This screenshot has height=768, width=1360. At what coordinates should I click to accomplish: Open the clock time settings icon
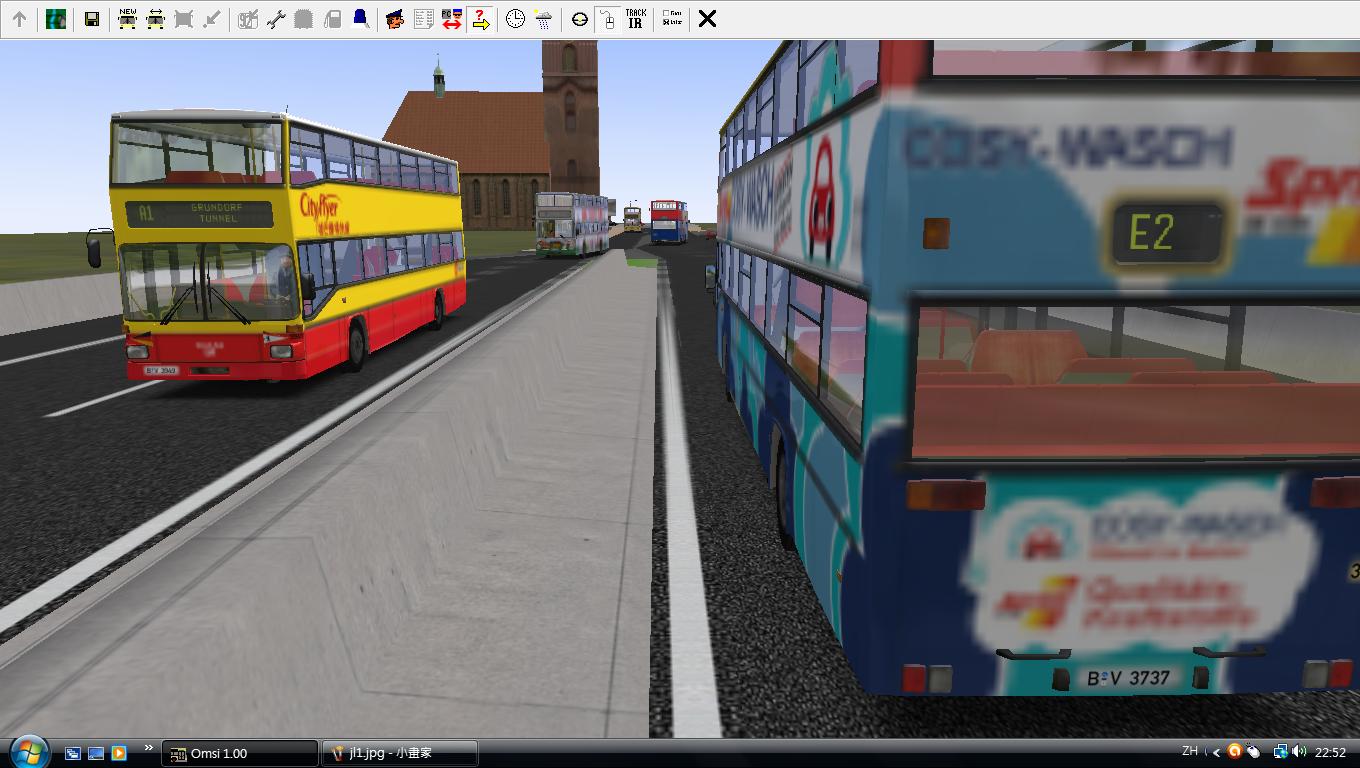(515, 19)
